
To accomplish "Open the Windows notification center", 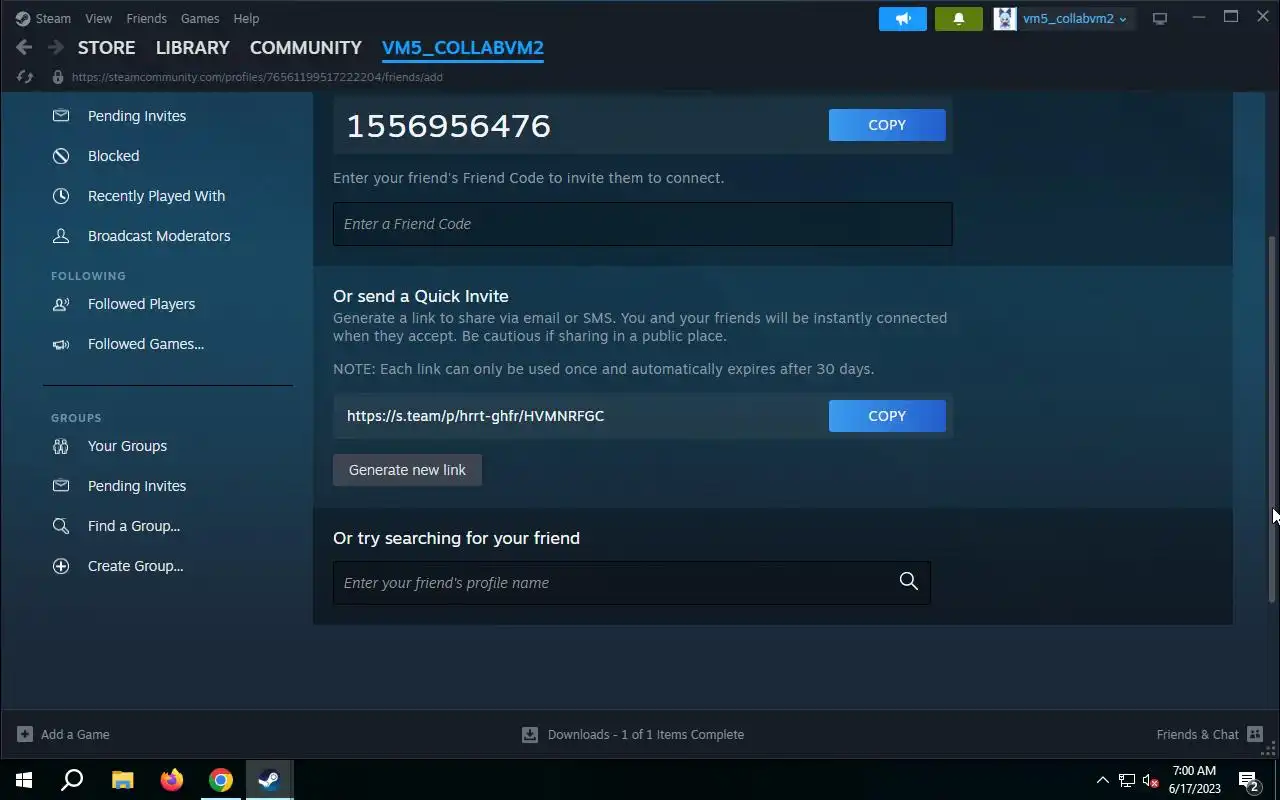I will pyautogui.click(x=1248, y=780).
